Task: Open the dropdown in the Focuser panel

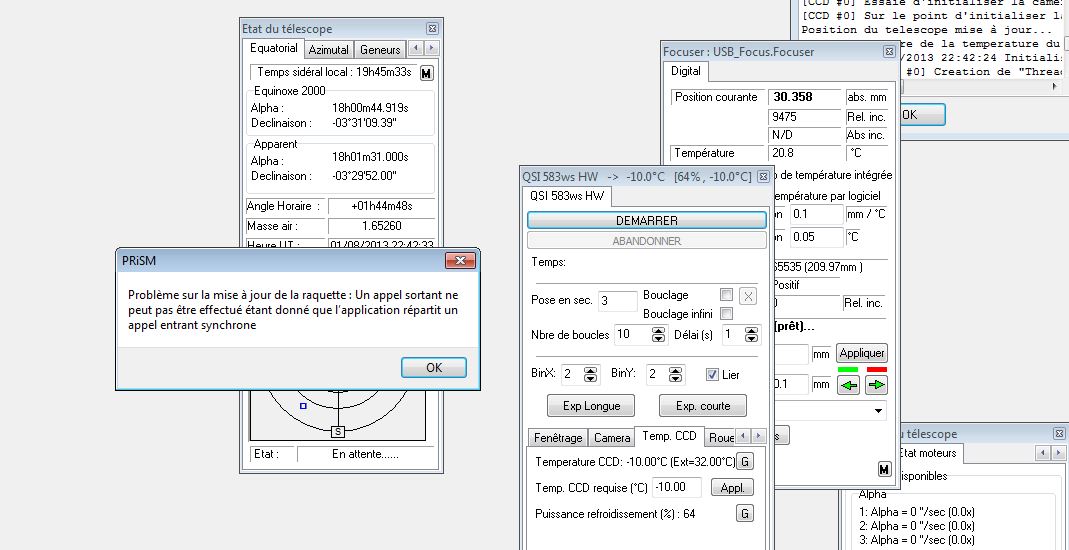Action: coord(878,411)
